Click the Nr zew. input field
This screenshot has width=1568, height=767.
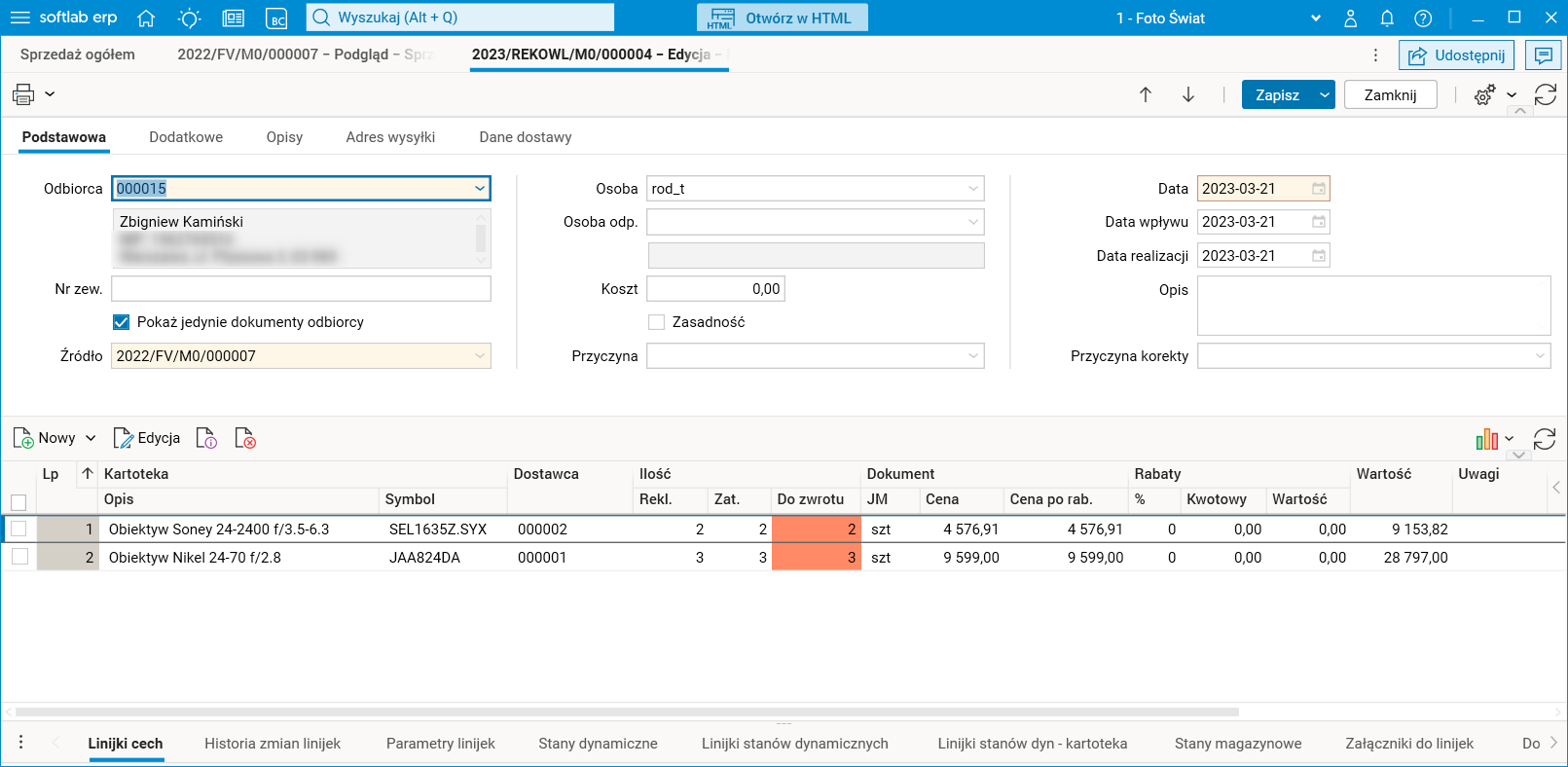[302, 289]
